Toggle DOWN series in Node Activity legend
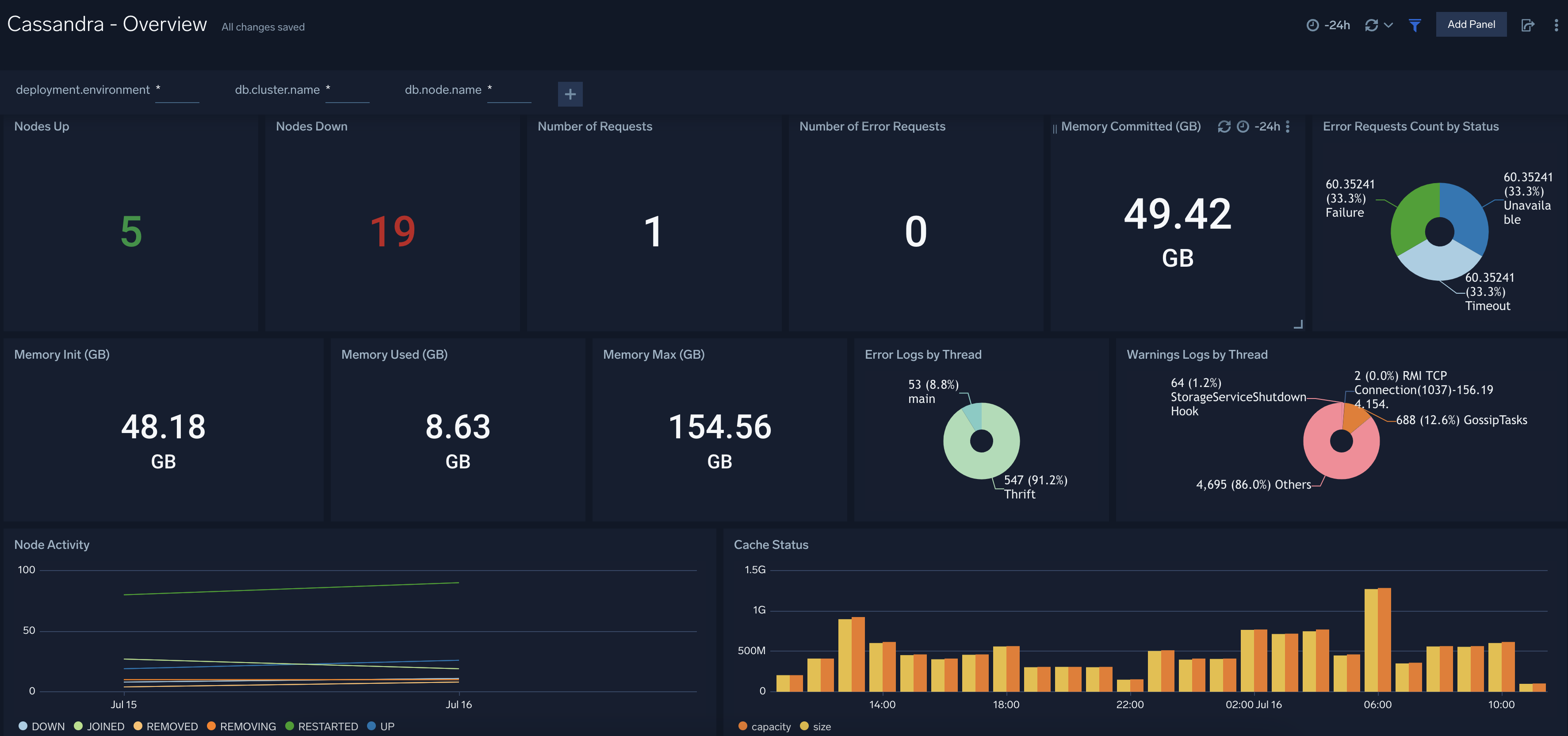Screen dimensions: 1568x736 click(42, 726)
